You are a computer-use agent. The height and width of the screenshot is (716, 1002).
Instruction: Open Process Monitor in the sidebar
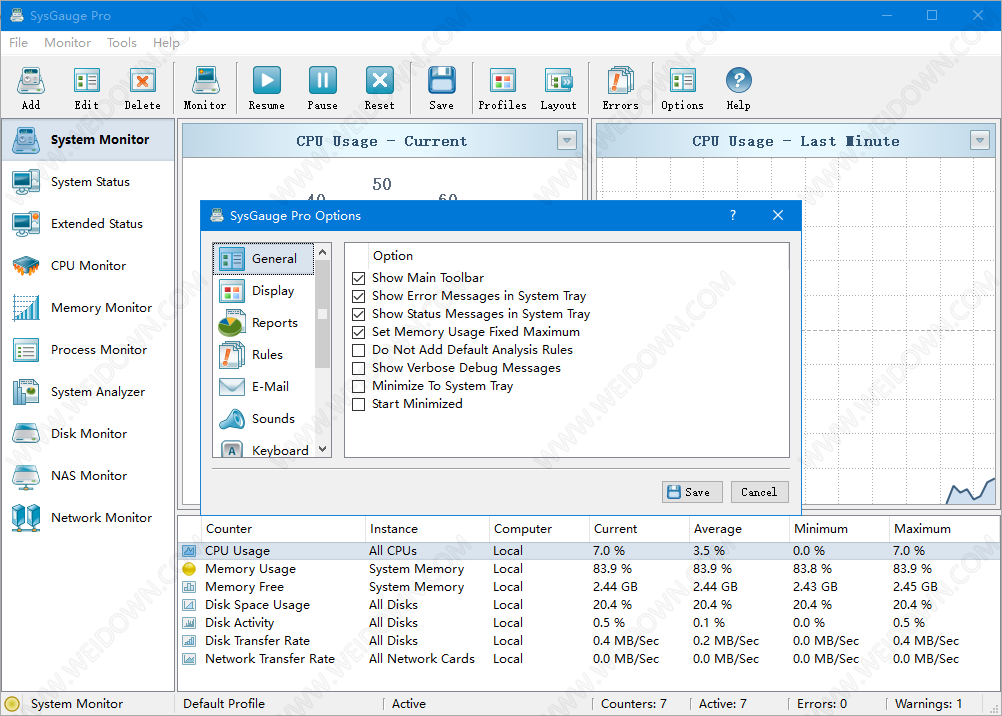click(88, 350)
